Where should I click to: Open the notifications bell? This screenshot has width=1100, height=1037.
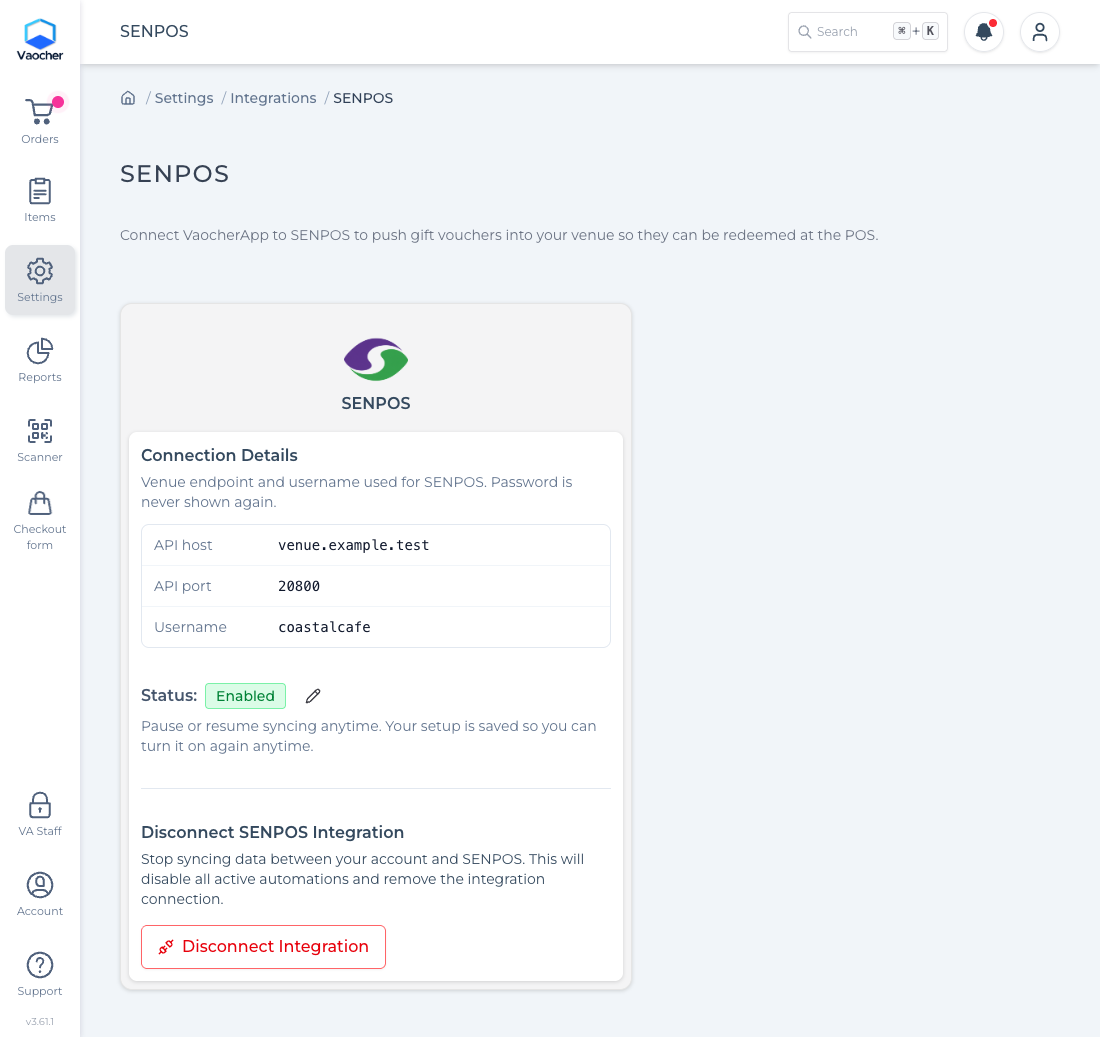pos(984,32)
